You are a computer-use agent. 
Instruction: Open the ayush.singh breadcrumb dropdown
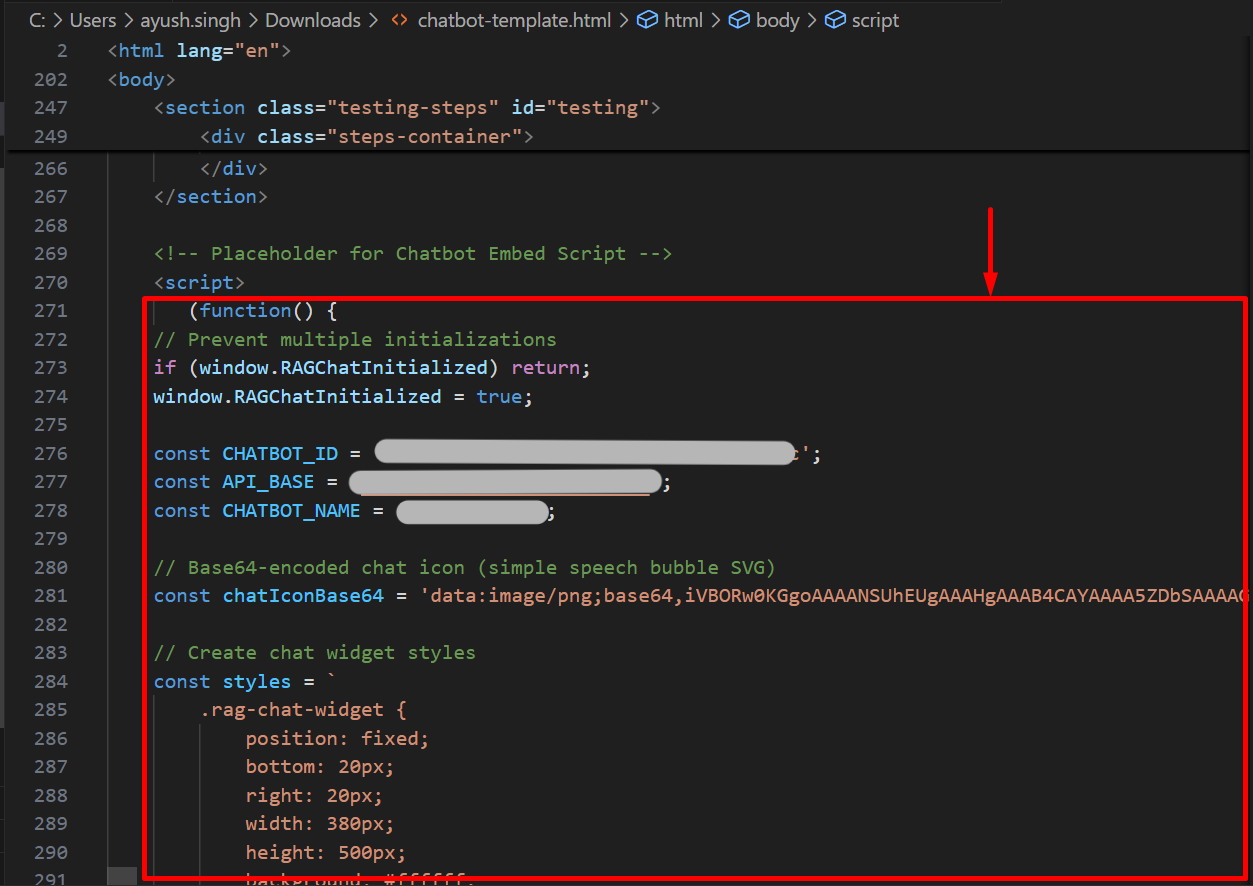pos(190,20)
